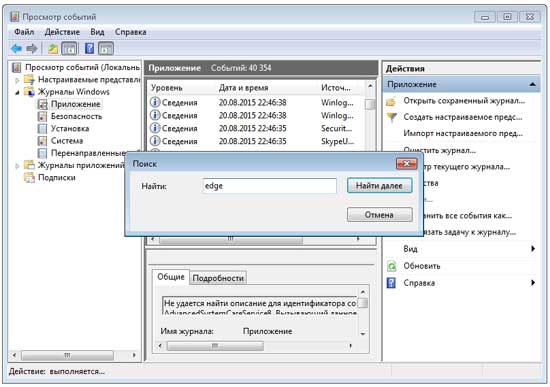Click the Подписки icon in tree
Viewport: 550px width, 387px height.
29,178
